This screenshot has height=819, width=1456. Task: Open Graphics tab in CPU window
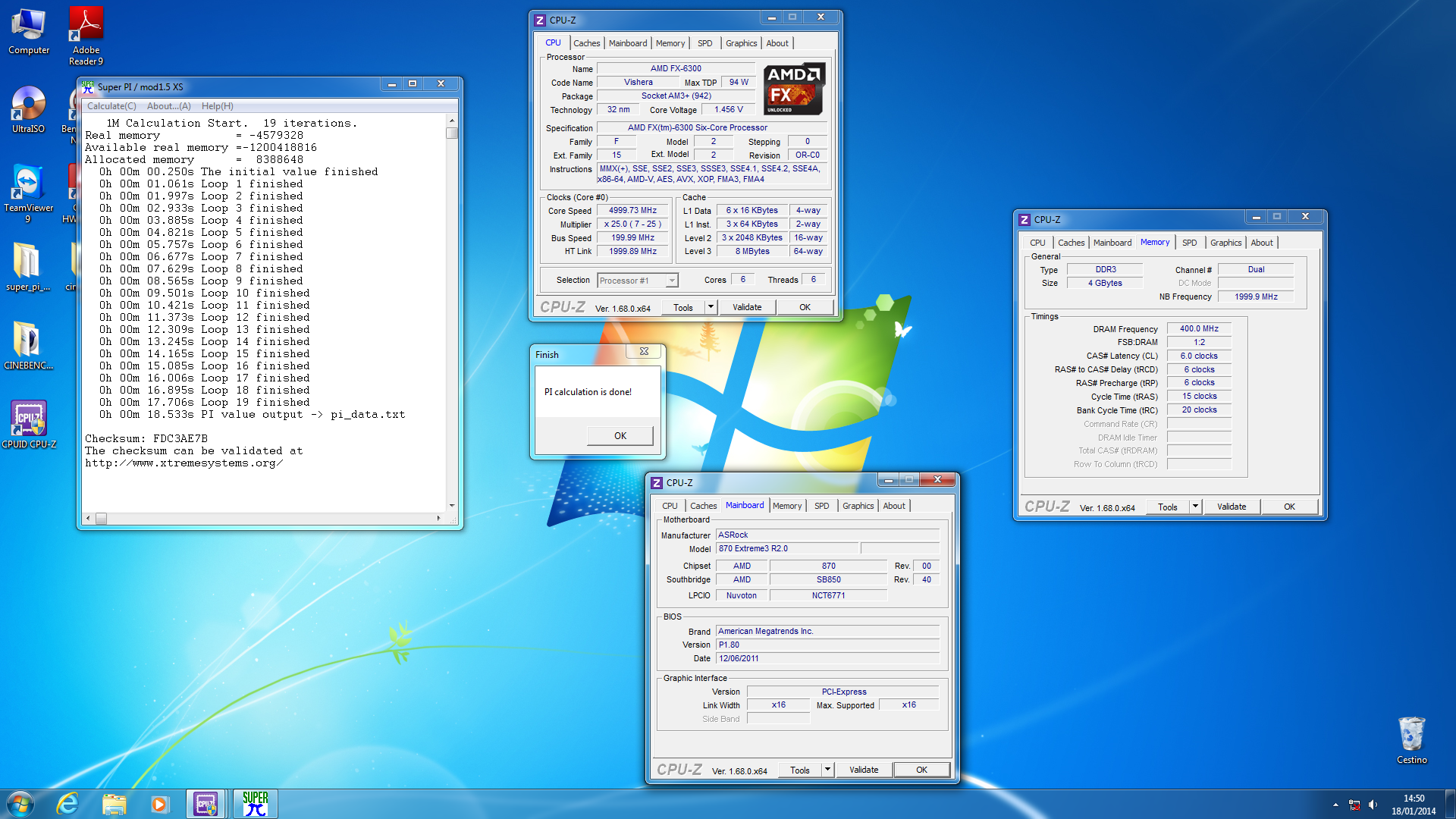(741, 43)
